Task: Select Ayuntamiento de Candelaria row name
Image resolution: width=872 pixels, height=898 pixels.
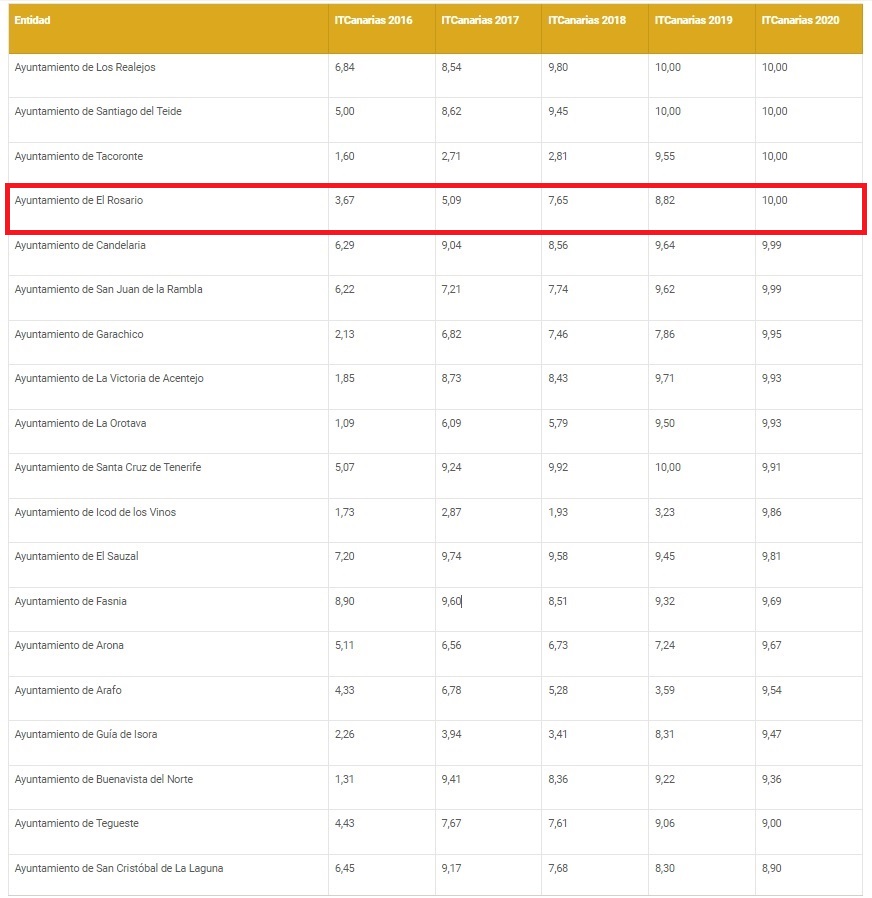Action: click(81, 245)
